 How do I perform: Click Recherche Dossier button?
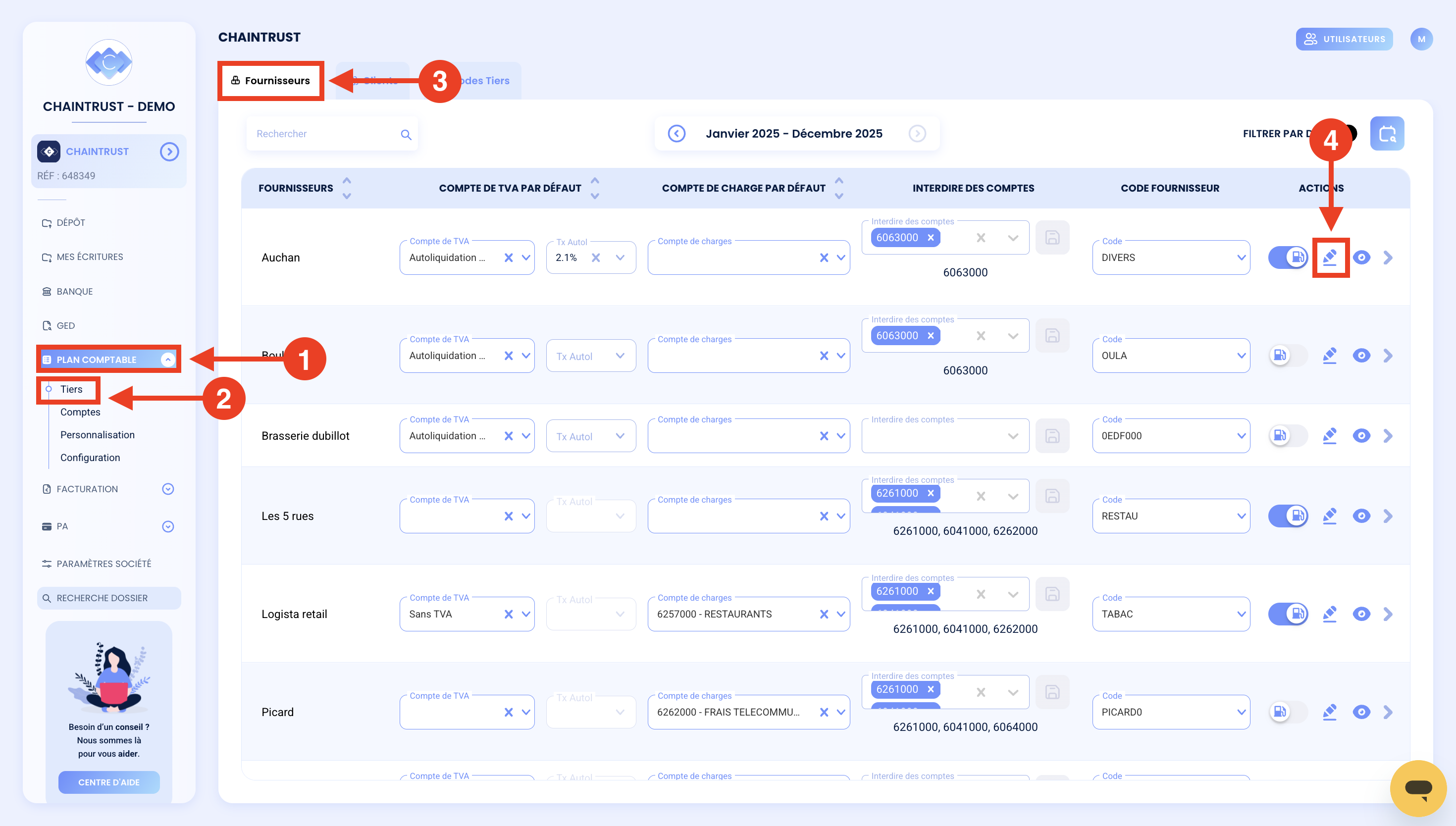click(x=109, y=598)
